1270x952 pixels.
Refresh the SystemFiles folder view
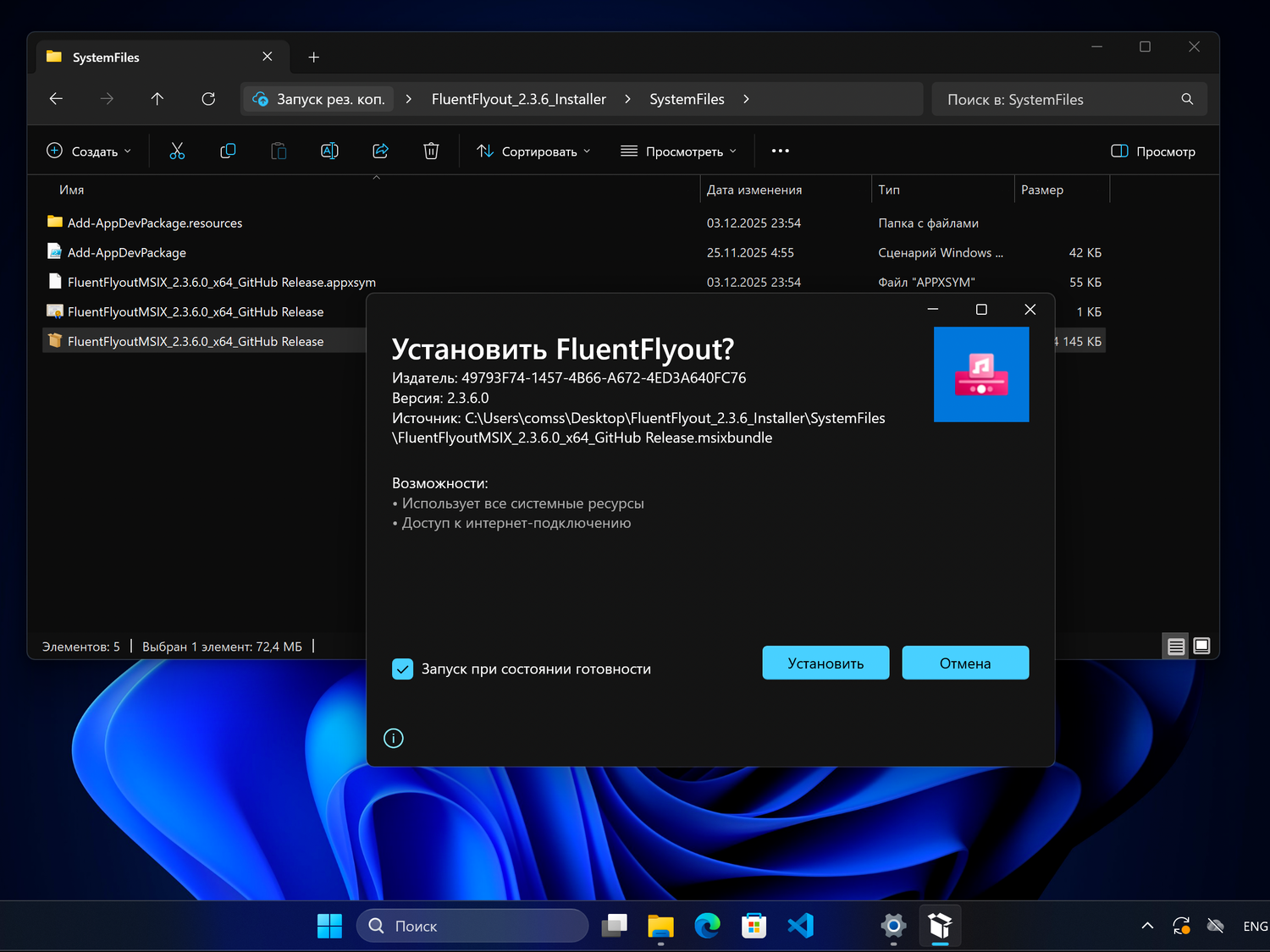click(208, 99)
